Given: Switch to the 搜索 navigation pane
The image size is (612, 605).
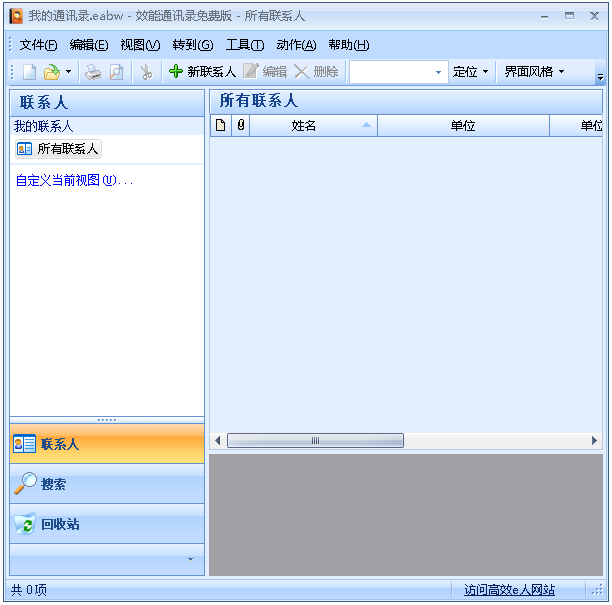Looking at the screenshot, I should [x=107, y=484].
